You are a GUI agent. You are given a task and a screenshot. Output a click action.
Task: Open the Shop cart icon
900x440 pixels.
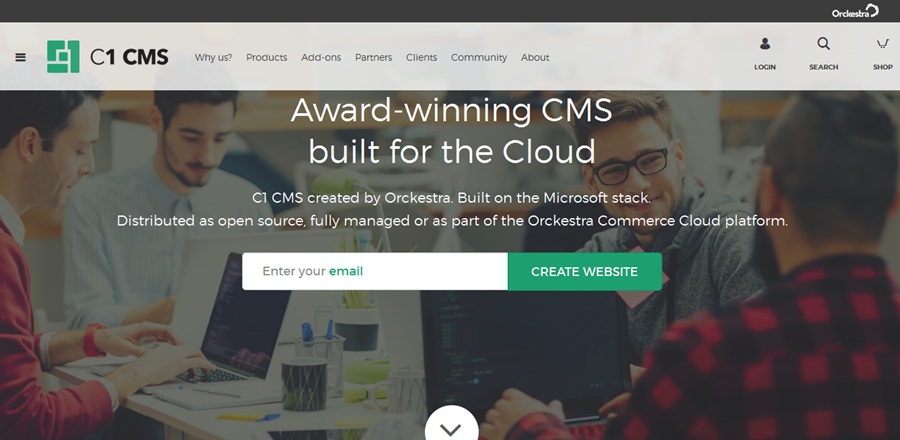[x=882, y=44]
